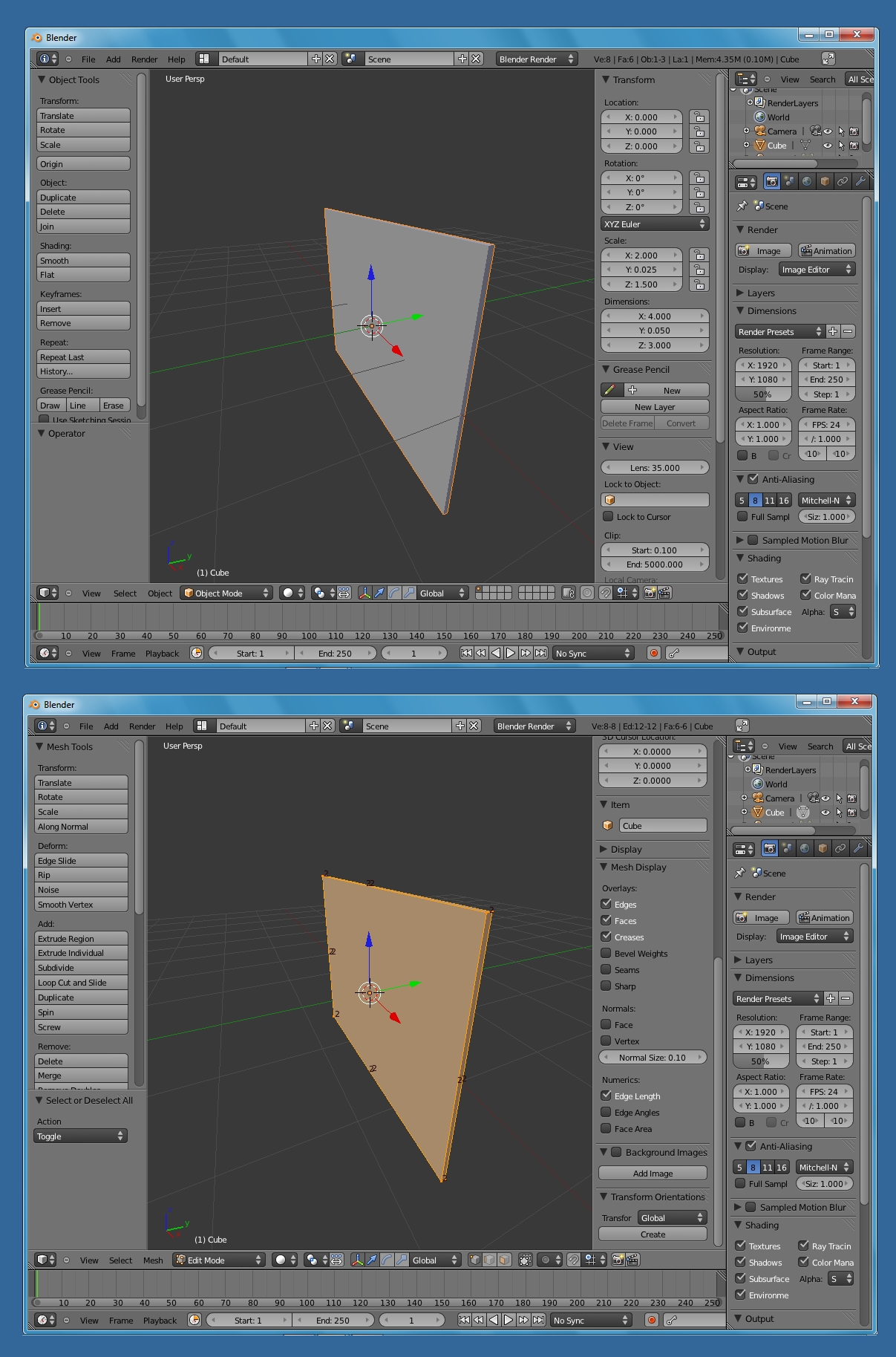Screen dimensions: 896x1357
Task: Open the Mesh menu in the bottom window's 3D header
Action: (x=153, y=1260)
